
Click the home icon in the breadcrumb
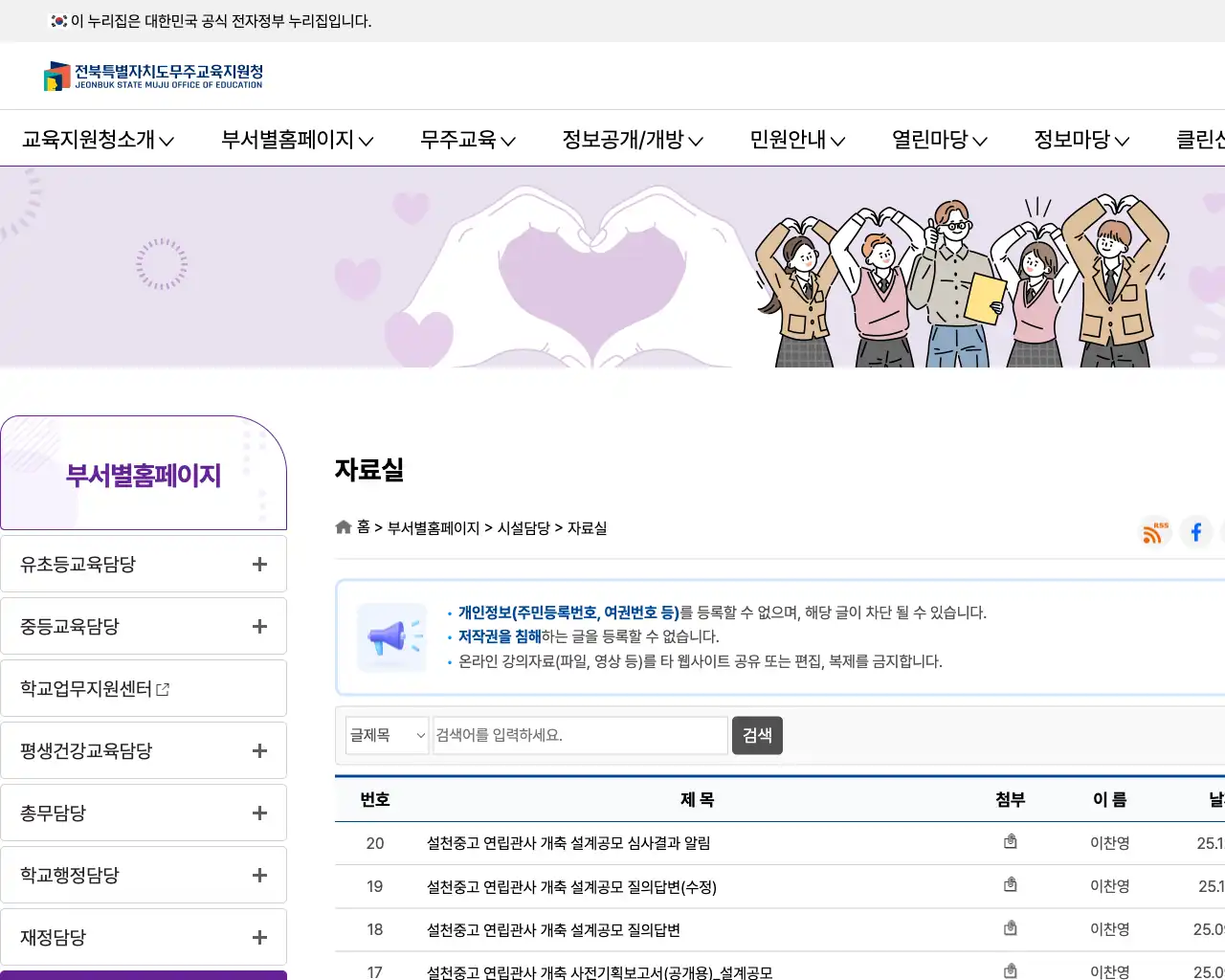coord(343,526)
